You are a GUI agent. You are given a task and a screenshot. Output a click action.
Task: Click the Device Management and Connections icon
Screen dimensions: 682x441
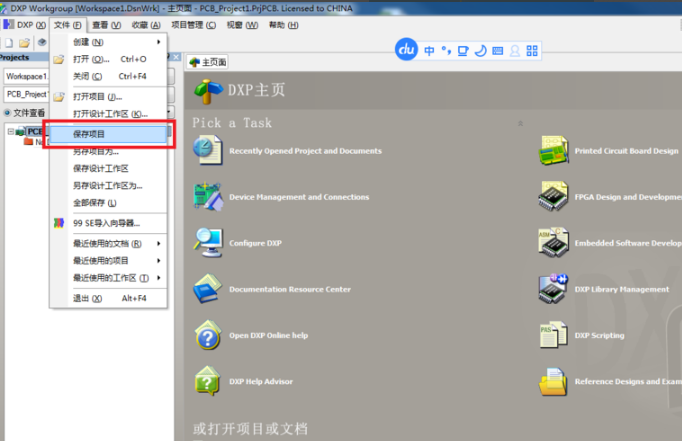(x=208, y=197)
